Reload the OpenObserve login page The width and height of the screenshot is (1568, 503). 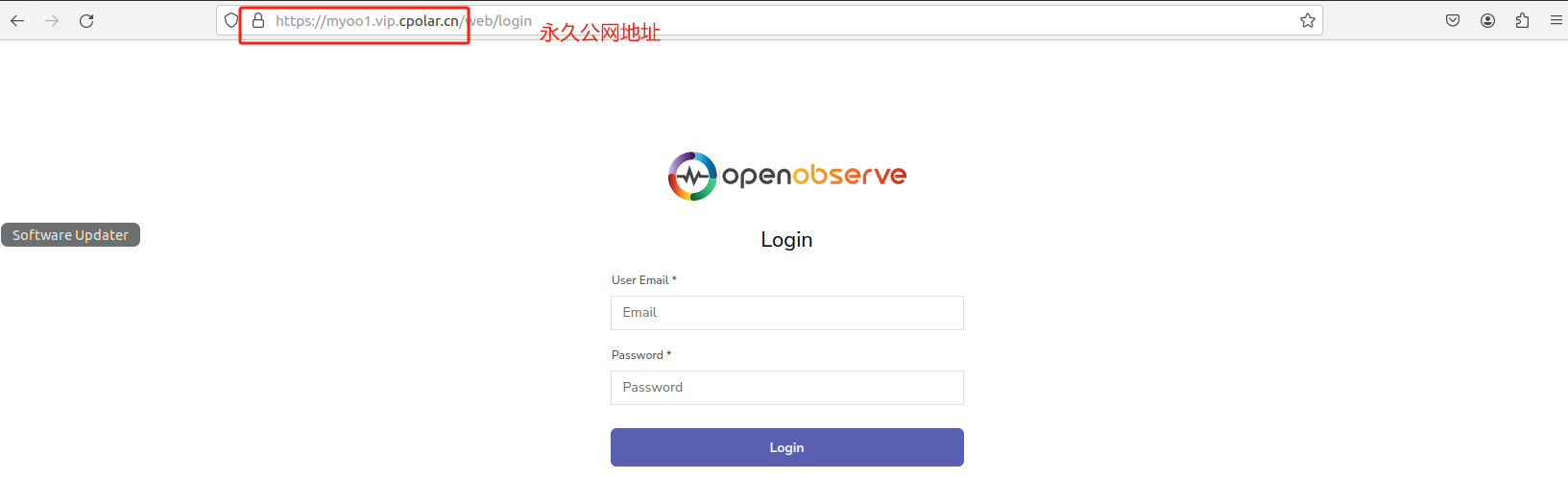click(86, 20)
